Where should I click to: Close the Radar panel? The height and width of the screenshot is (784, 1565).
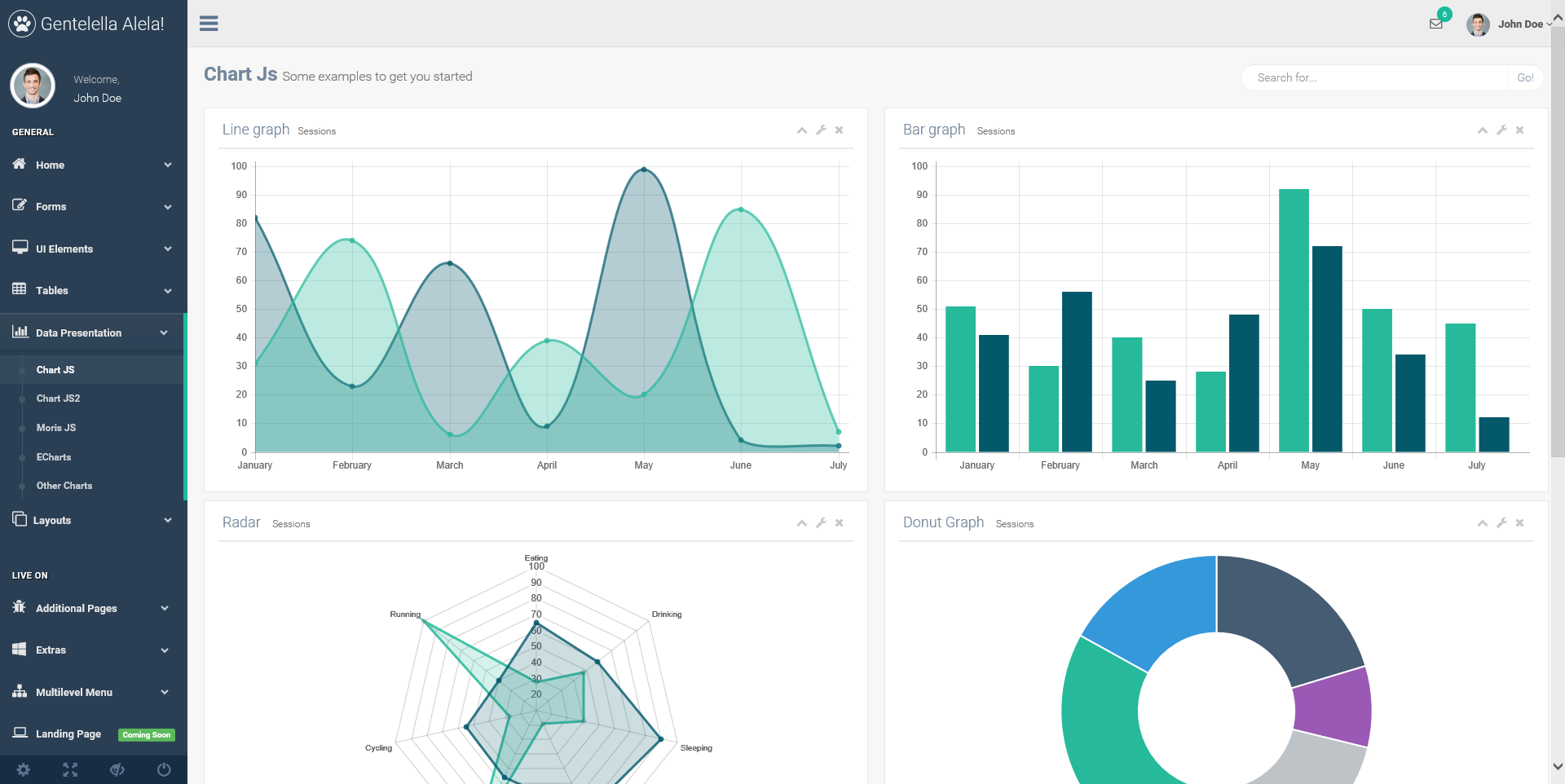(x=839, y=523)
